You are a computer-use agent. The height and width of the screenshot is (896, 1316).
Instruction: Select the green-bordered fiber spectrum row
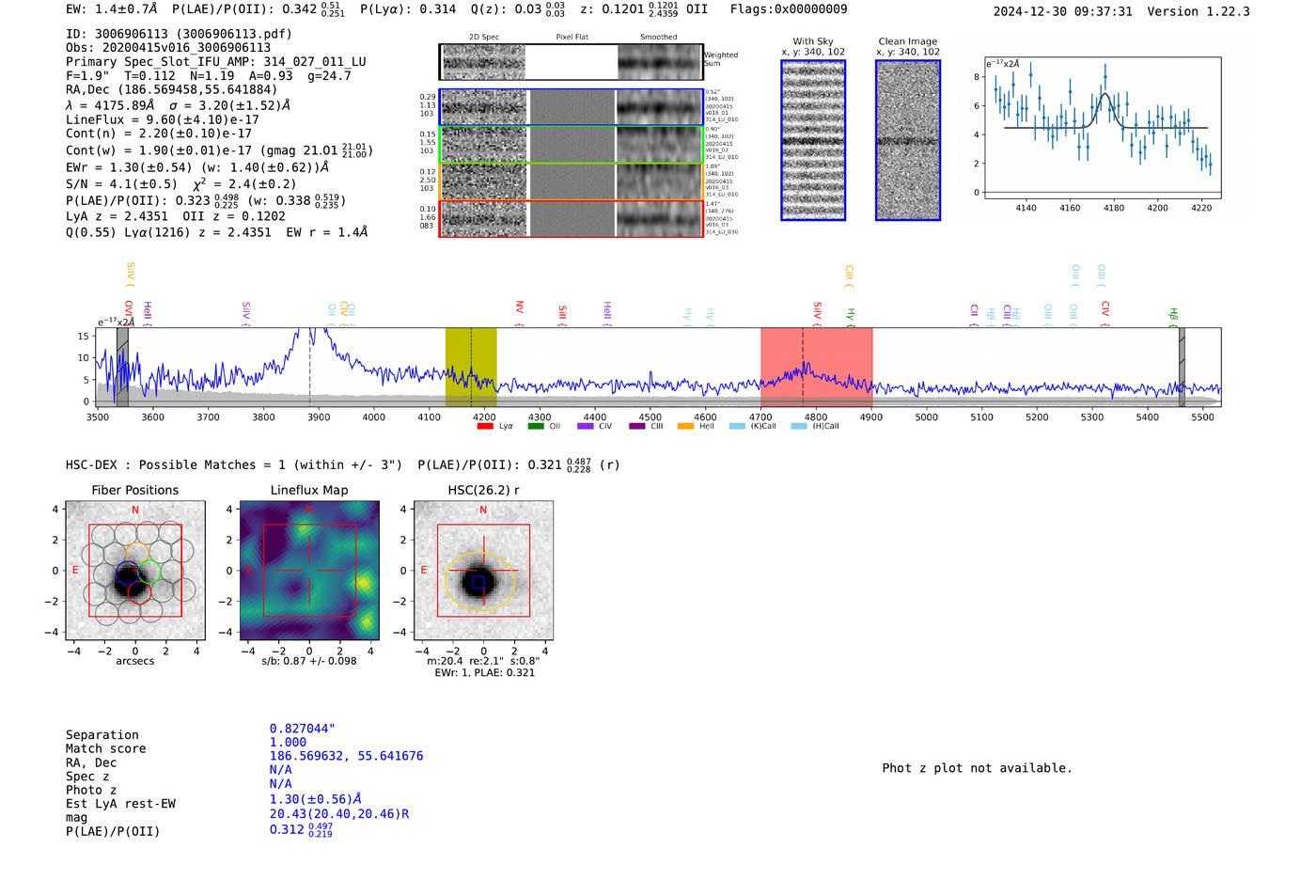coord(571,144)
